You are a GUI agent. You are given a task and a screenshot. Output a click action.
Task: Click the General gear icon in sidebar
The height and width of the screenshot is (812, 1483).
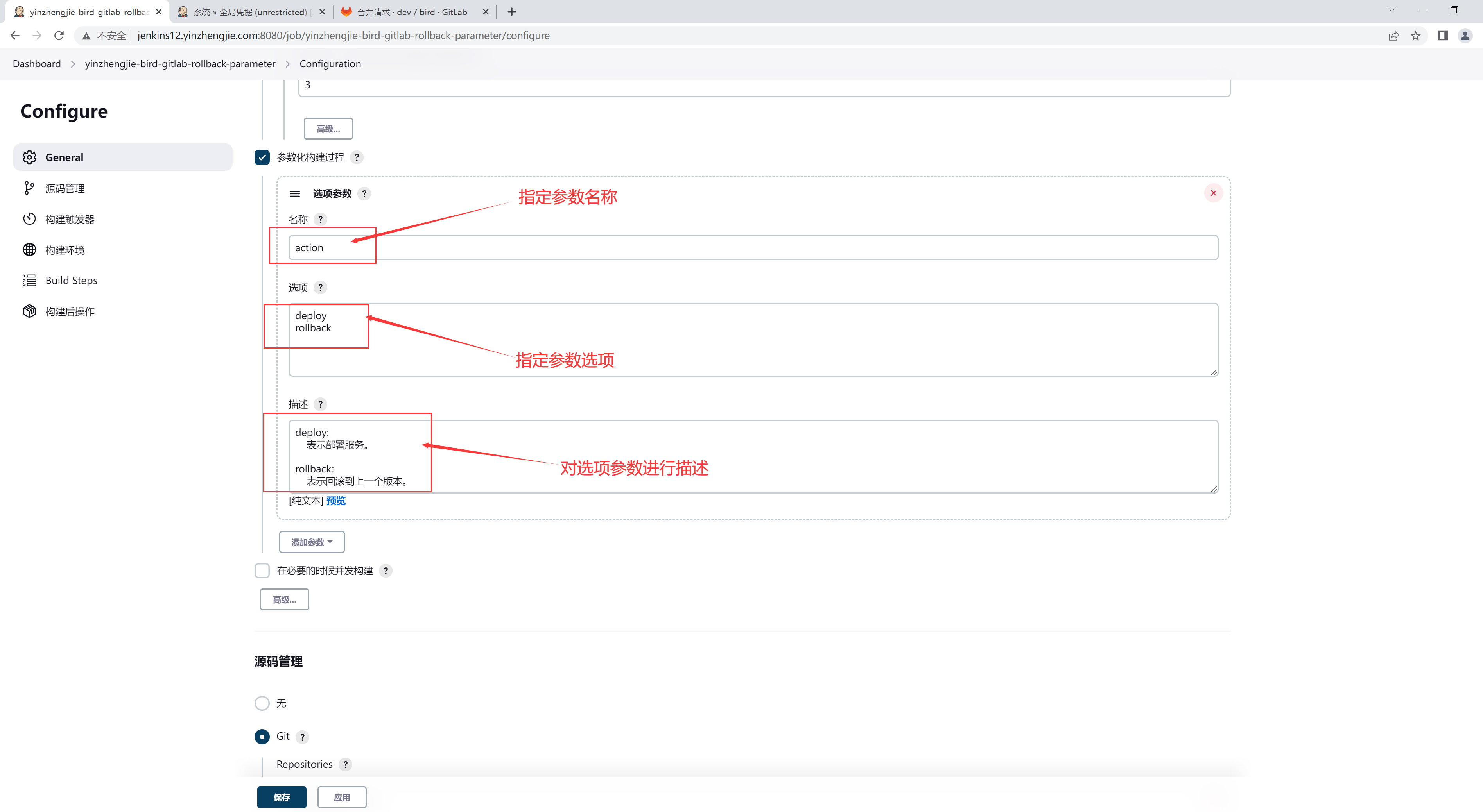click(29, 157)
